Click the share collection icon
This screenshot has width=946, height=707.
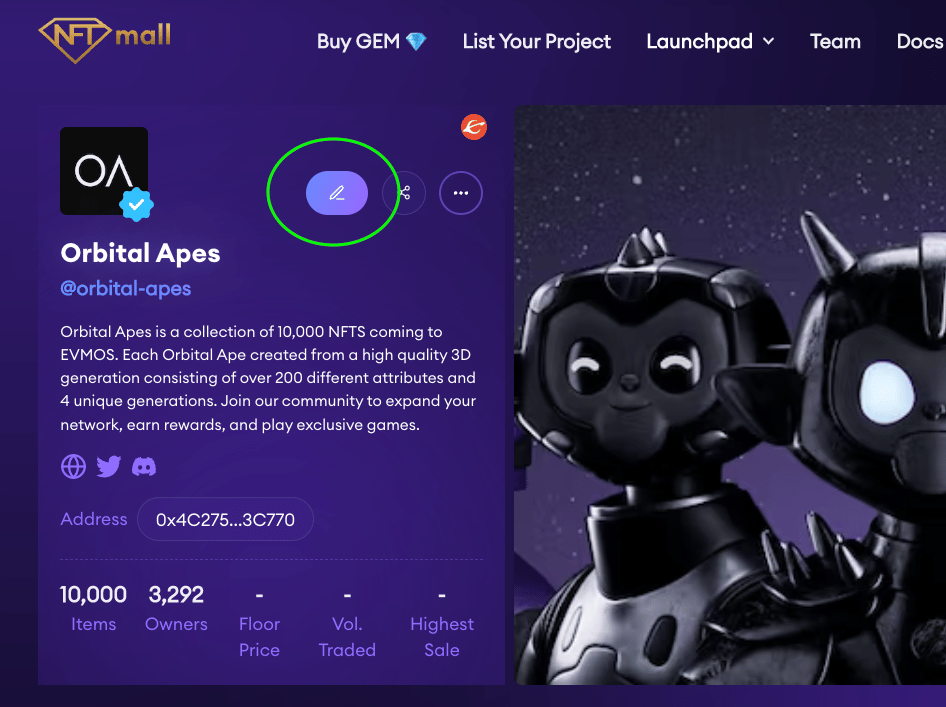point(404,193)
